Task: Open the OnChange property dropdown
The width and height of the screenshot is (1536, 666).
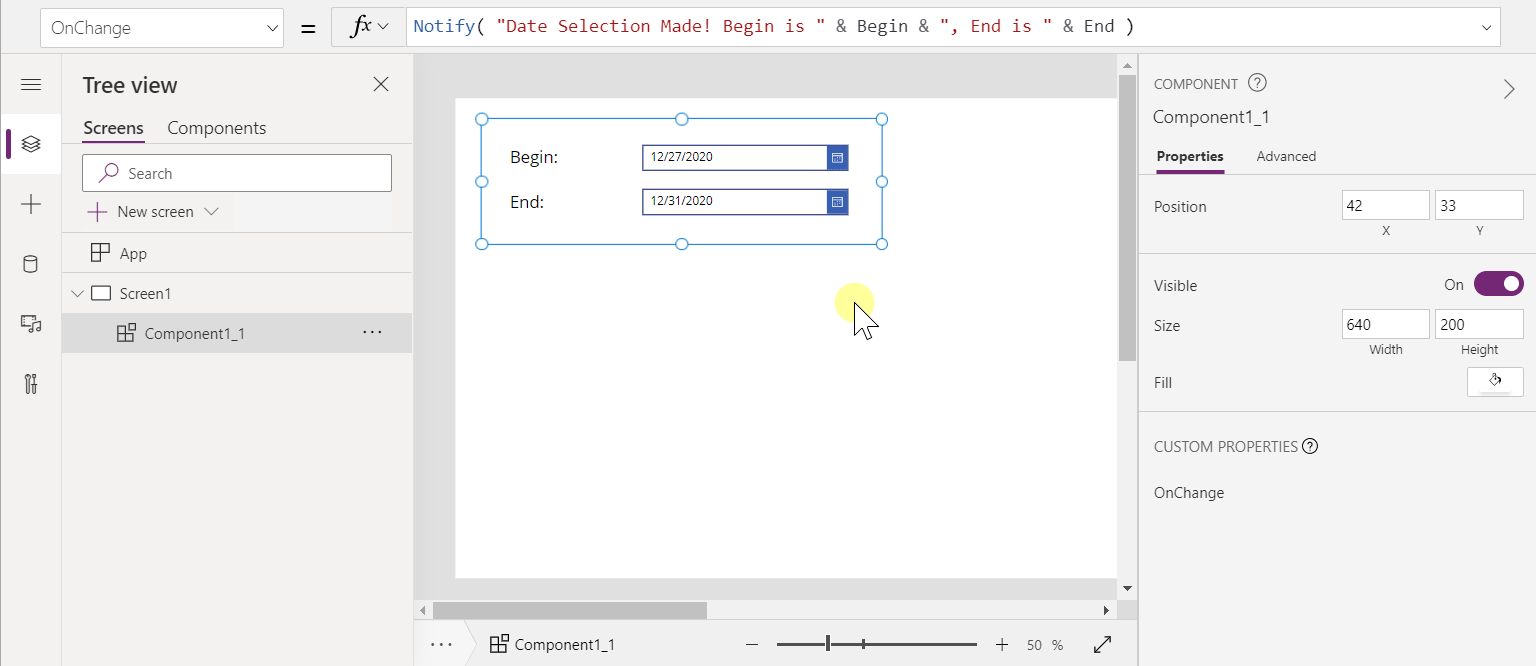Action: 160,29
